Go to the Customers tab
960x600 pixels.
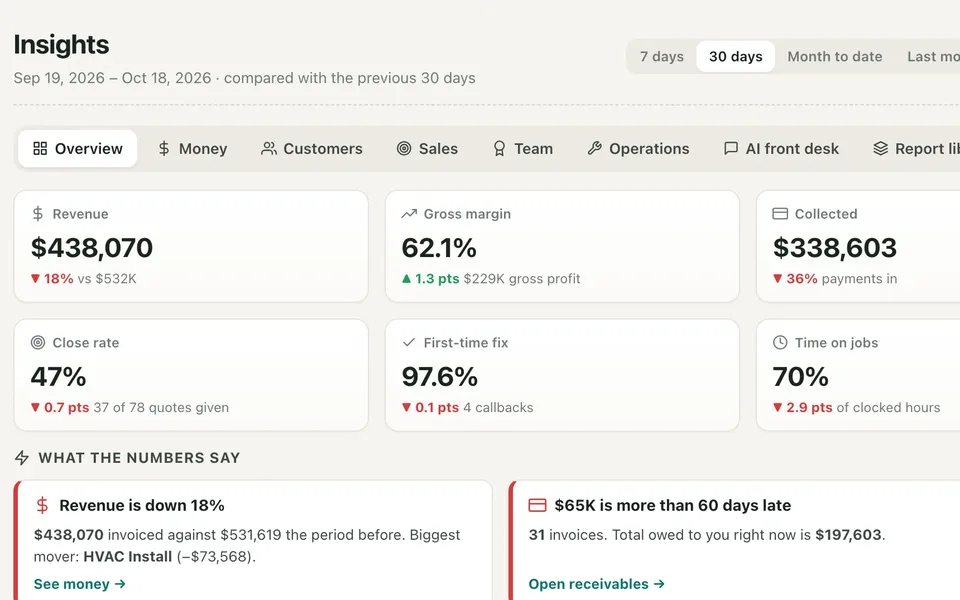(312, 149)
